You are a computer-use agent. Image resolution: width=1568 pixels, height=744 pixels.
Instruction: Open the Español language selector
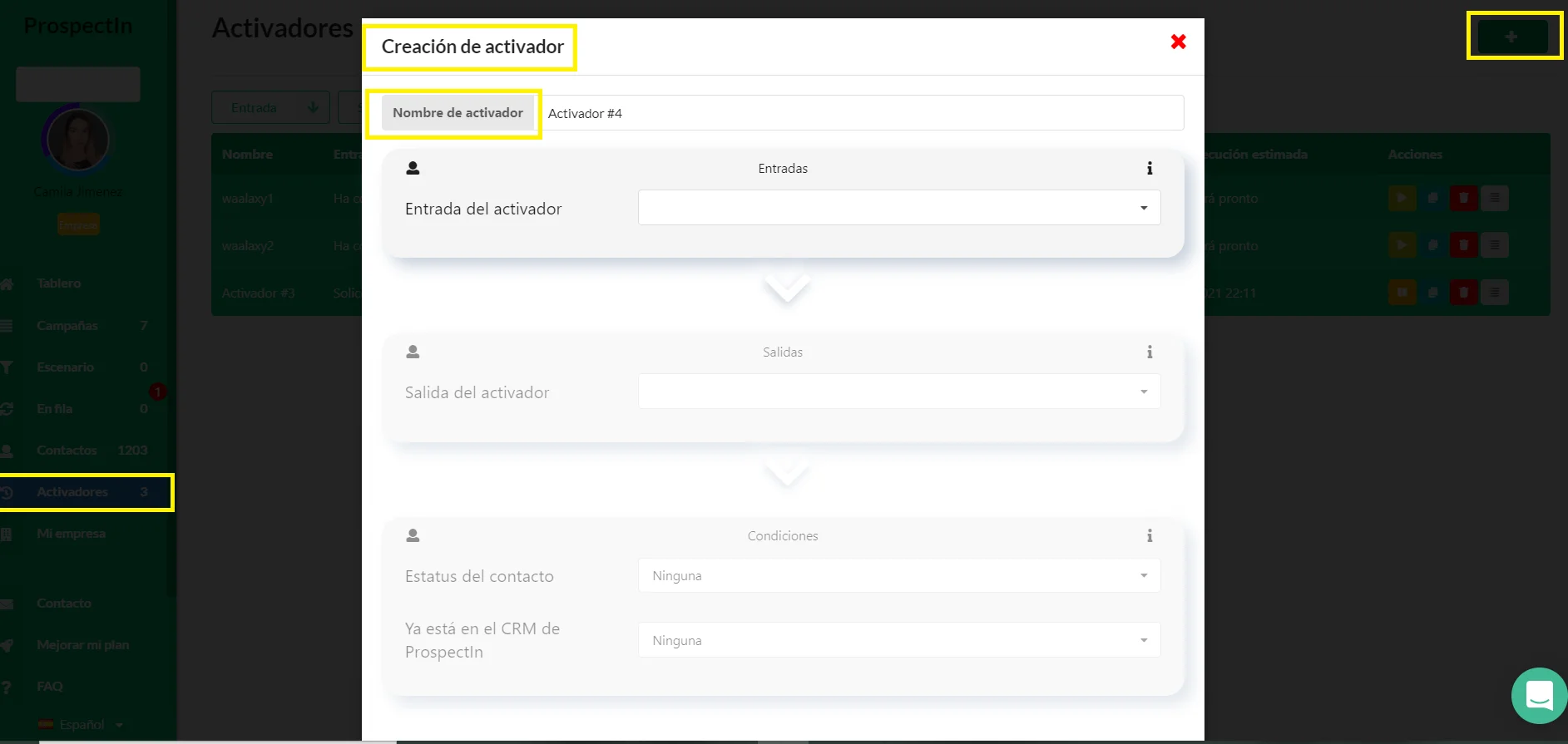click(x=82, y=725)
